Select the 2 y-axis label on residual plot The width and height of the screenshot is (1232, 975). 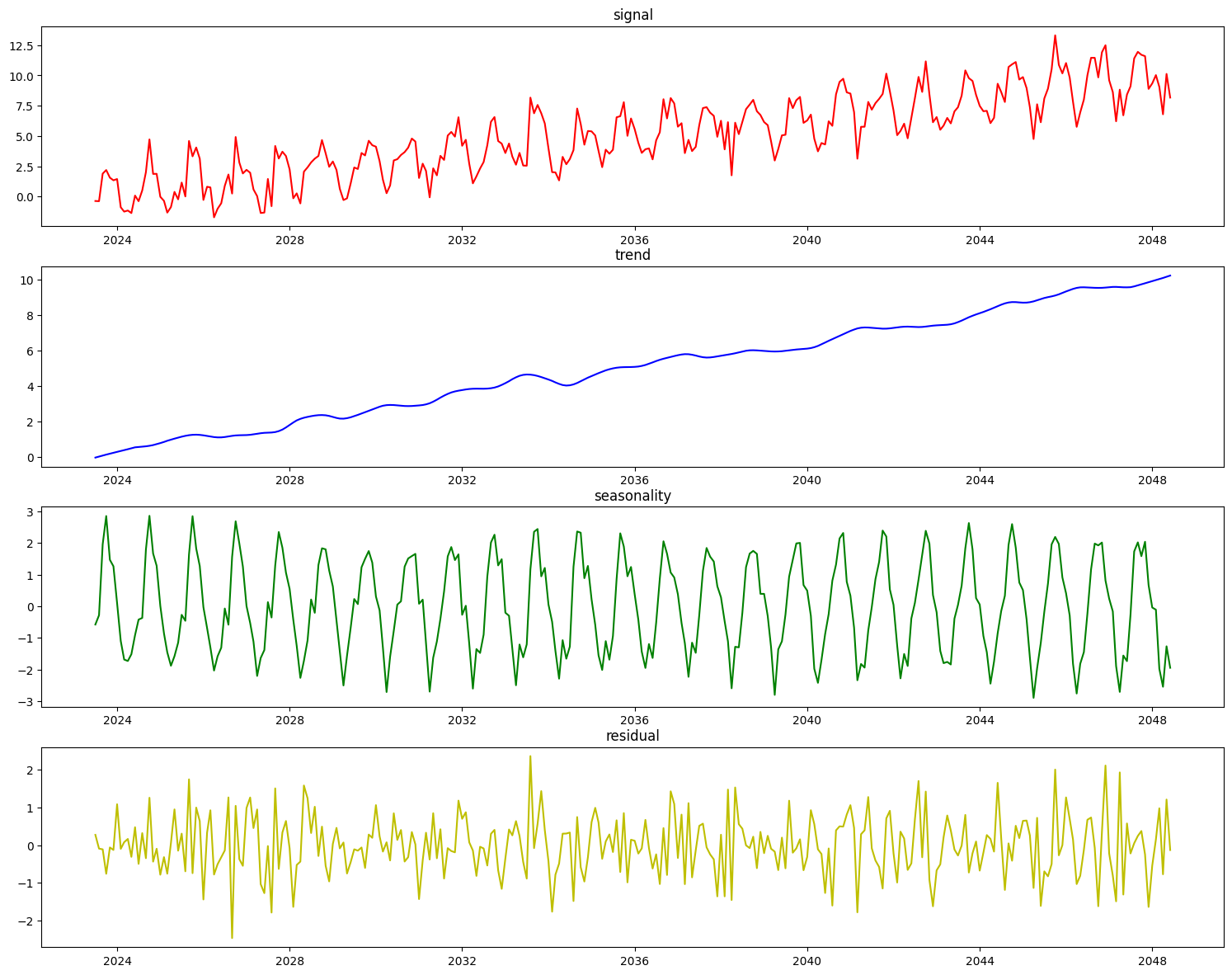(x=30, y=770)
